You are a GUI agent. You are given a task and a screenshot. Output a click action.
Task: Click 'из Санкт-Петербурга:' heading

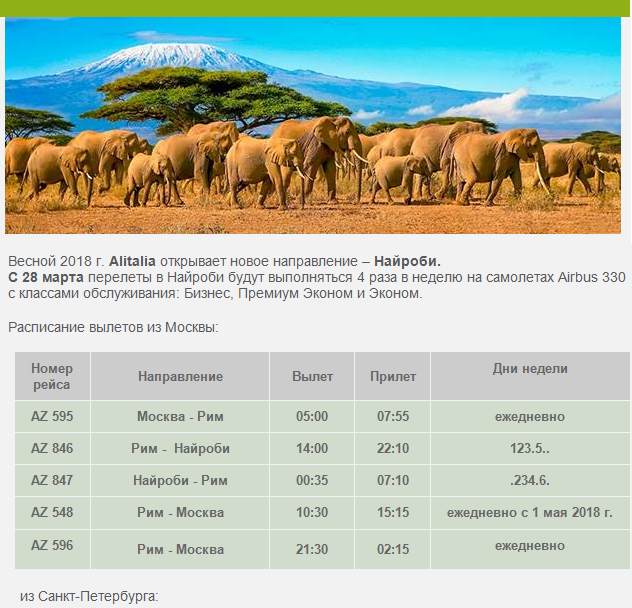point(89,596)
